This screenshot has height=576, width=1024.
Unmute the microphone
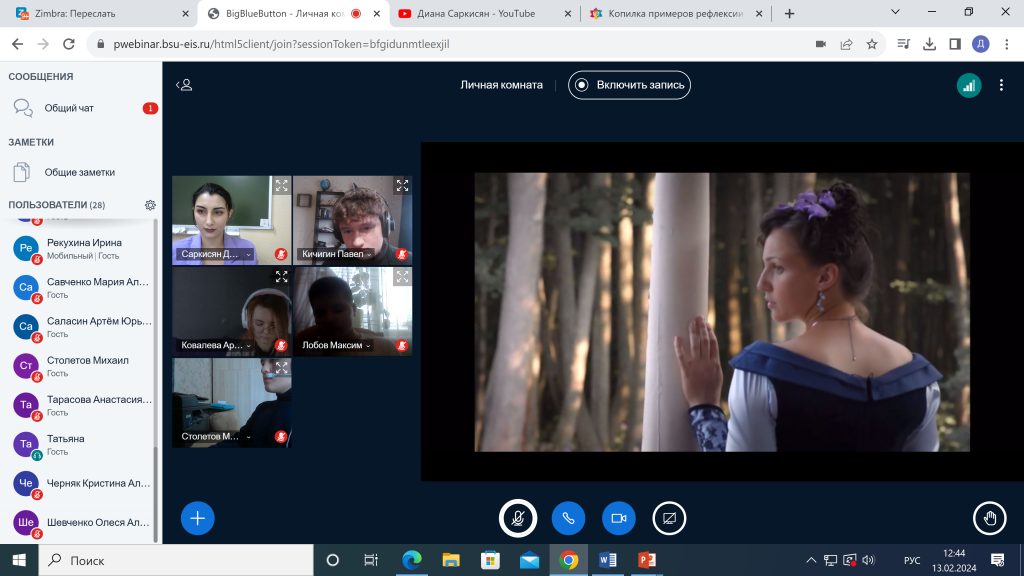click(x=518, y=518)
